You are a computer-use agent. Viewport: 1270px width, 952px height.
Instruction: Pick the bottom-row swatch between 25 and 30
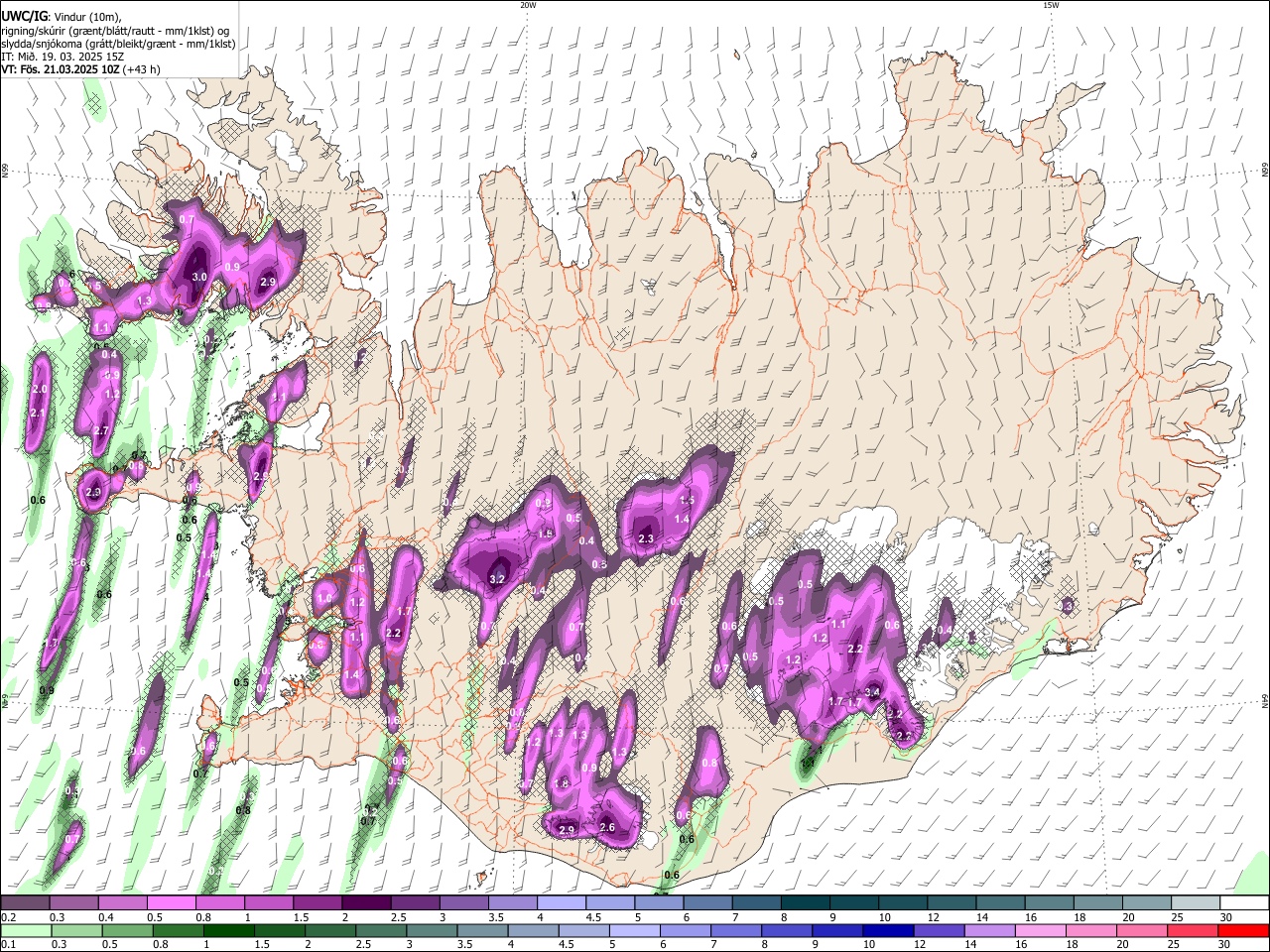pos(1193,930)
